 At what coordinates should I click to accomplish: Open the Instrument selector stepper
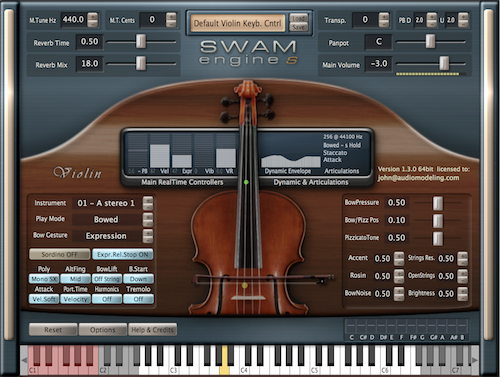[x=148, y=203]
